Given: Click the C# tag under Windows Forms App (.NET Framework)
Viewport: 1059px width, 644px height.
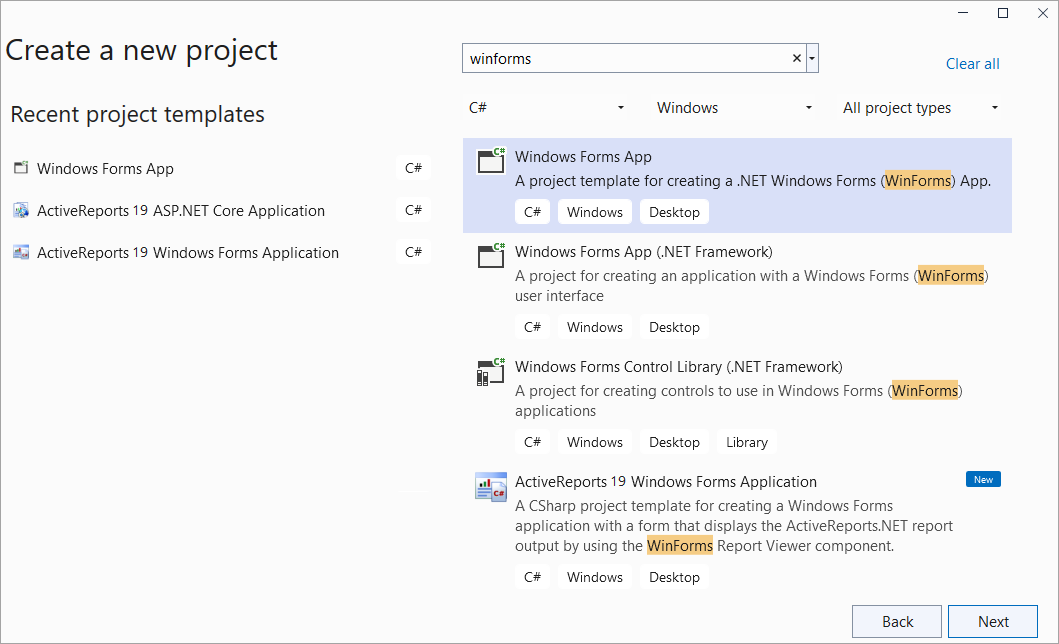Looking at the screenshot, I should [x=532, y=327].
